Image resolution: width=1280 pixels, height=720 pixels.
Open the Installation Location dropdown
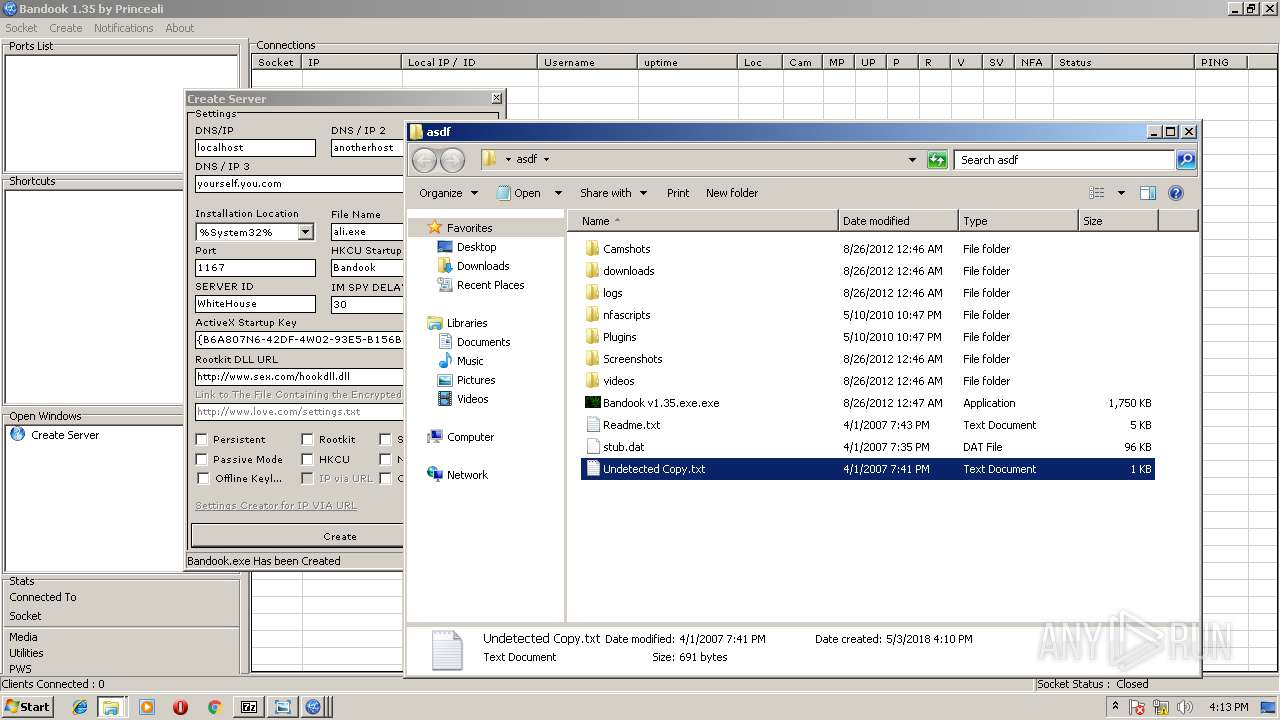point(305,232)
